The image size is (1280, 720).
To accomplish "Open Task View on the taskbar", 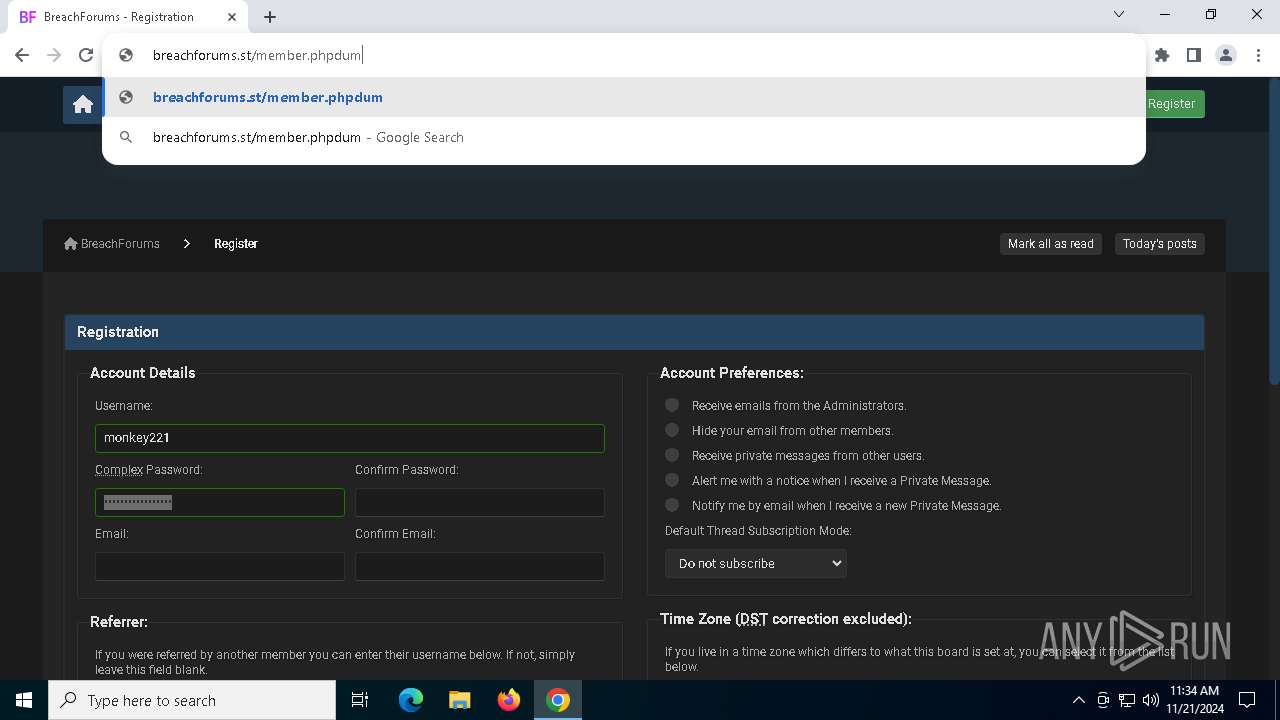I will click(x=360, y=700).
